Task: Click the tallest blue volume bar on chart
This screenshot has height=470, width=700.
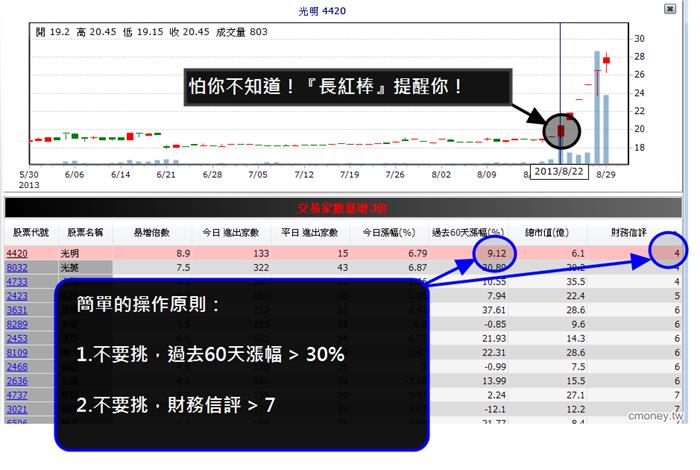Action: pos(597,108)
